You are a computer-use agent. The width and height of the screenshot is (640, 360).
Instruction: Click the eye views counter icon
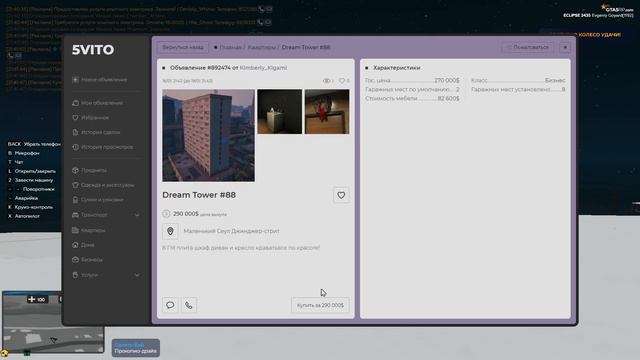click(x=326, y=81)
